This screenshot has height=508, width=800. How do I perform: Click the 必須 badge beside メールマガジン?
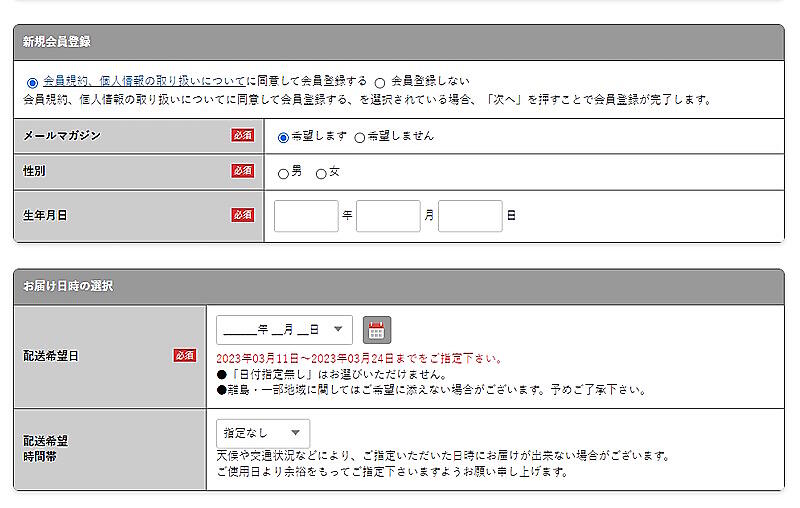(243, 135)
